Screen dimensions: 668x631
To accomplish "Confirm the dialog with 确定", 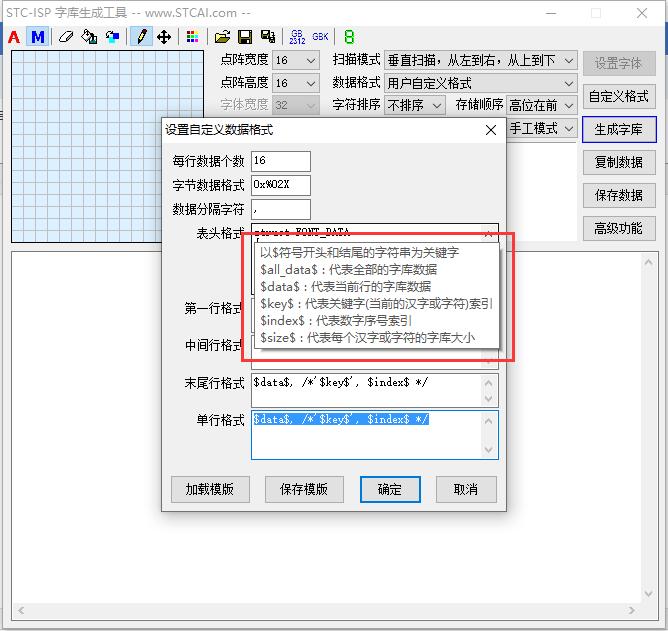I will 390,490.
